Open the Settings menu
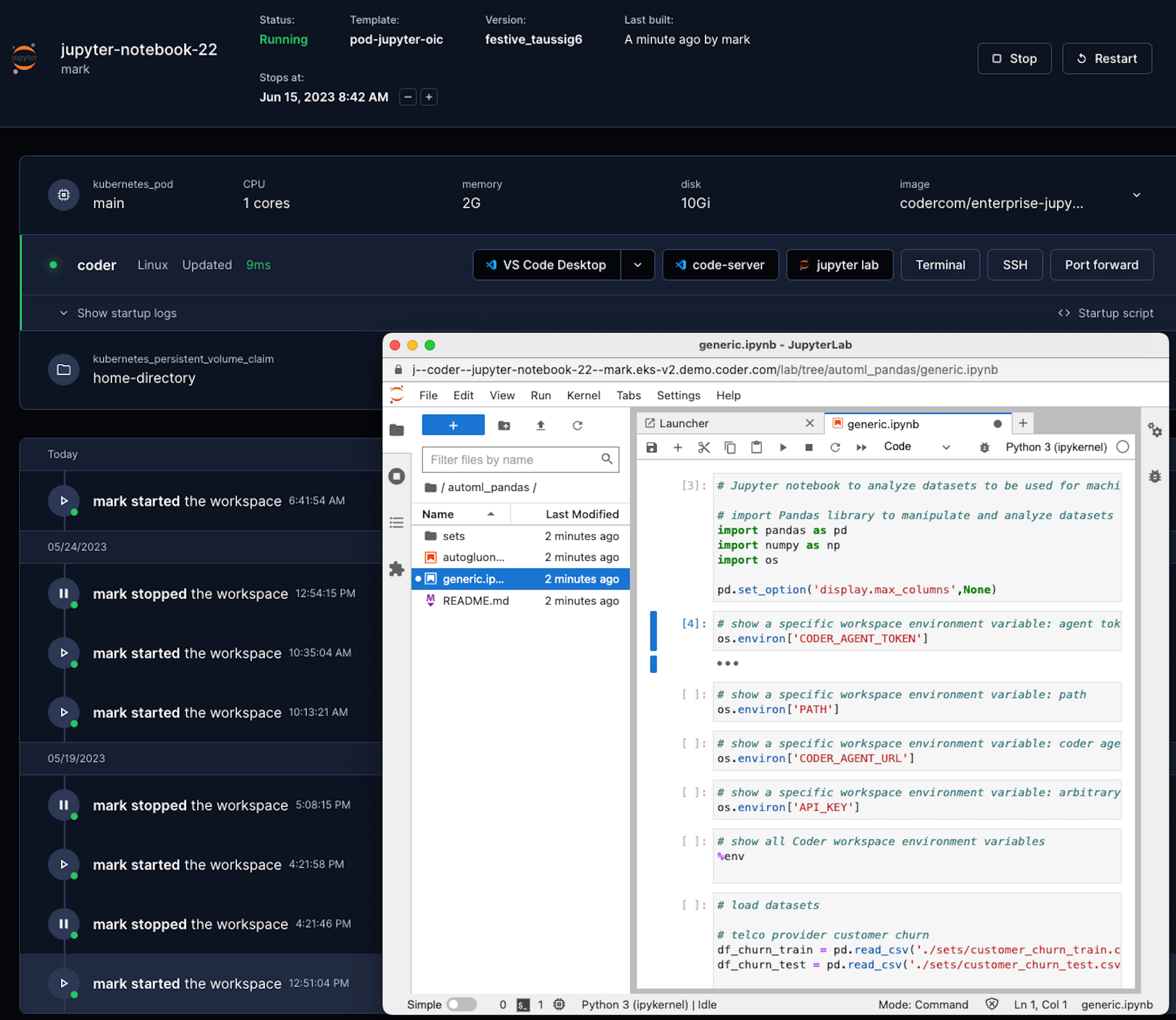The width and height of the screenshot is (1176, 1020). [x=678, y=395]
